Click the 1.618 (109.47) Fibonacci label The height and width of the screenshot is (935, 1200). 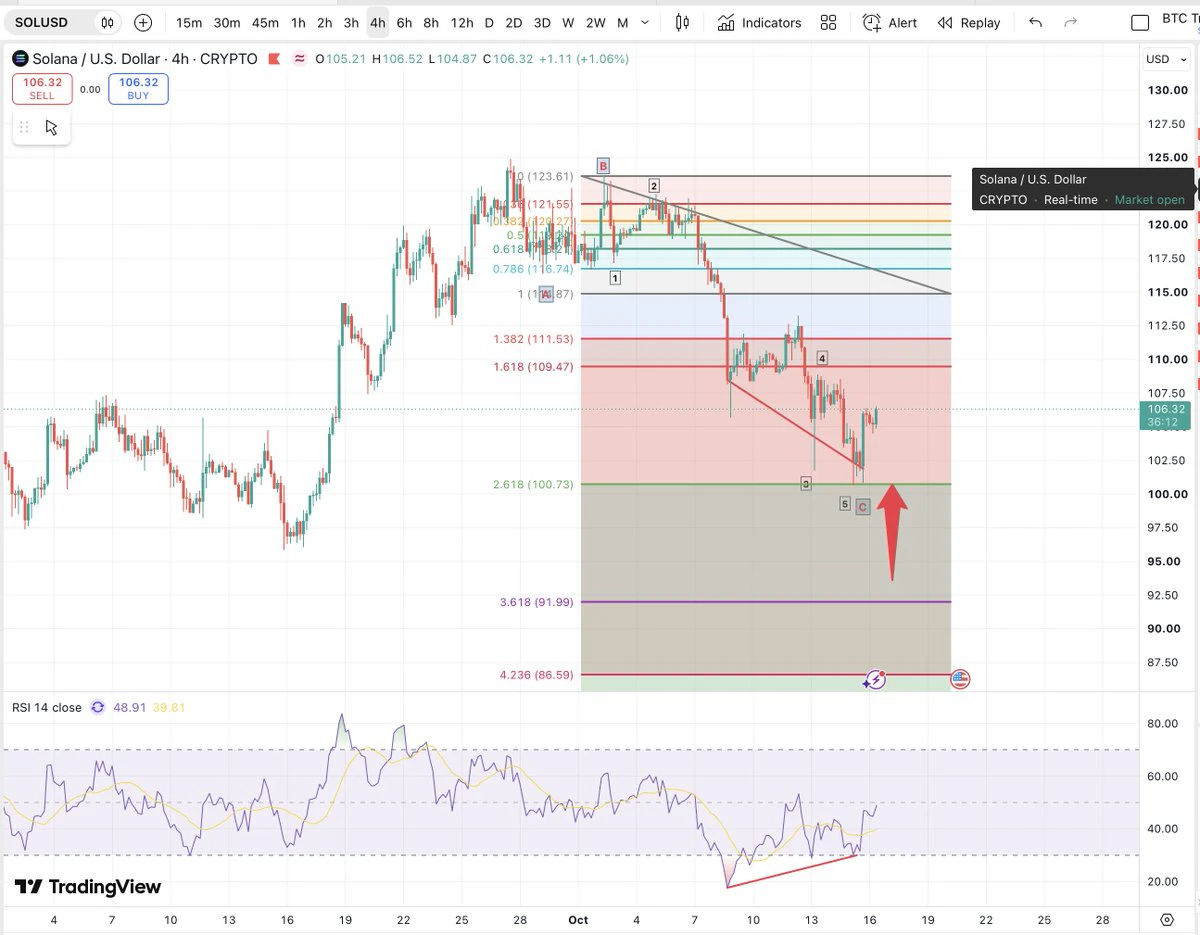tap(533, 367)
